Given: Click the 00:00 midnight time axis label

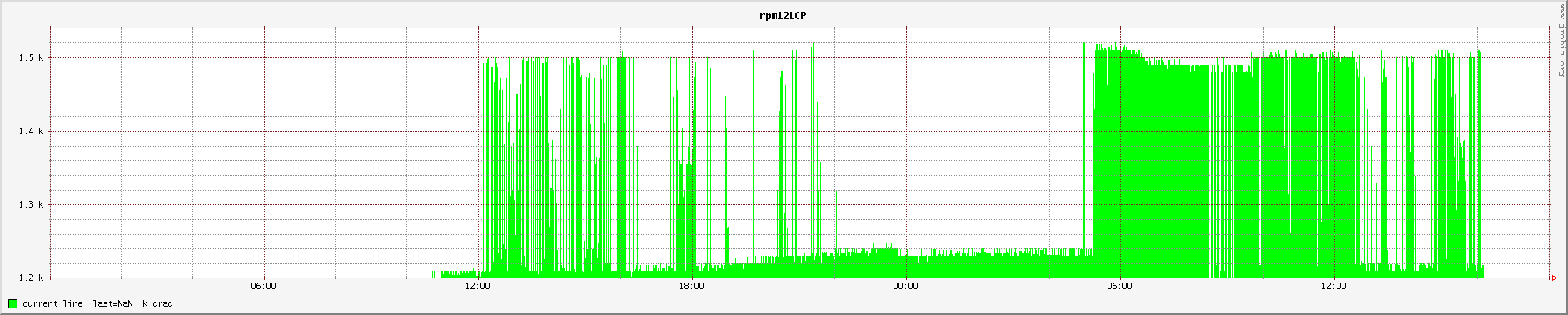Looking at the screenshot, I should (x=906, y=287).
